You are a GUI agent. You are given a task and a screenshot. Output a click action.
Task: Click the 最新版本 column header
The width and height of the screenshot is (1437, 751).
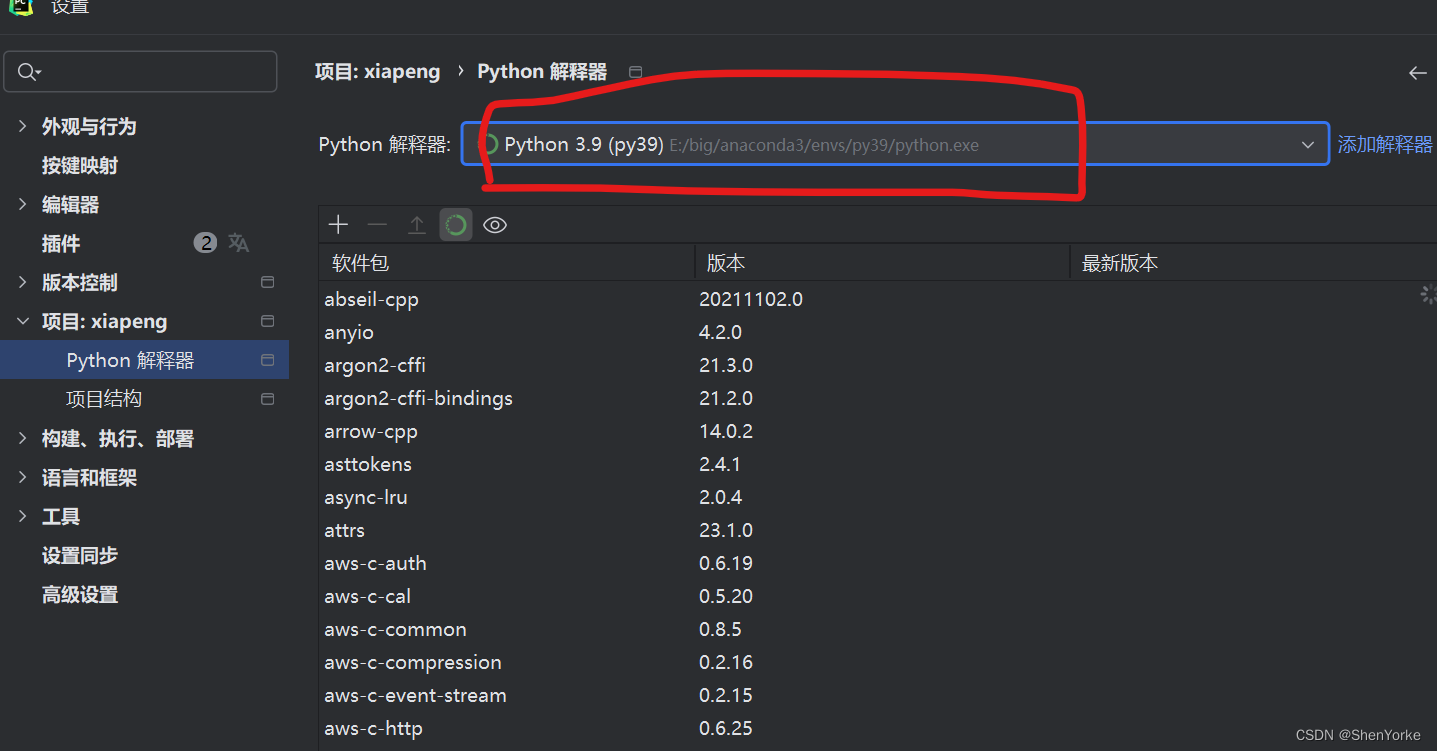pos(1253,263)
